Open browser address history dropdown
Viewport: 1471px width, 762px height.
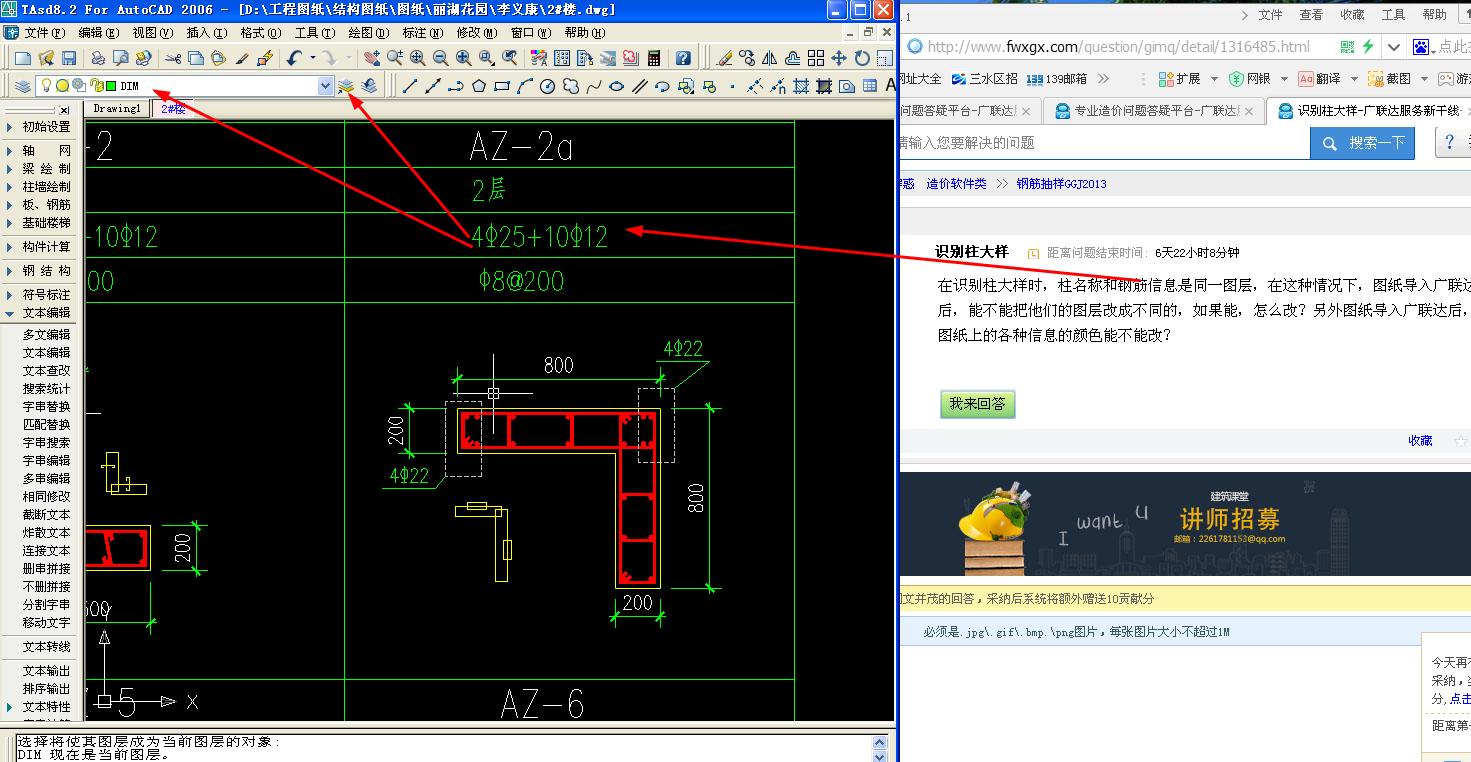[1394, 47]
